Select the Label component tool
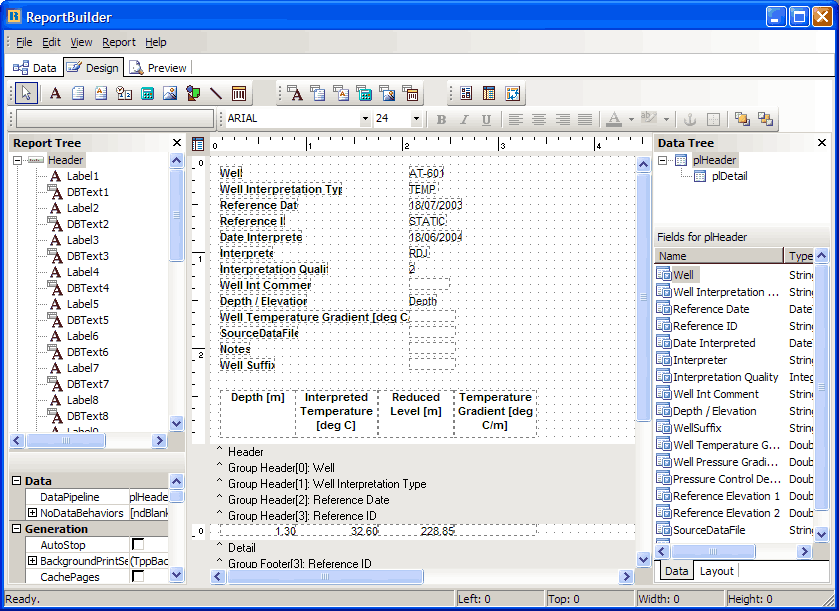 [x=55, y=93]
